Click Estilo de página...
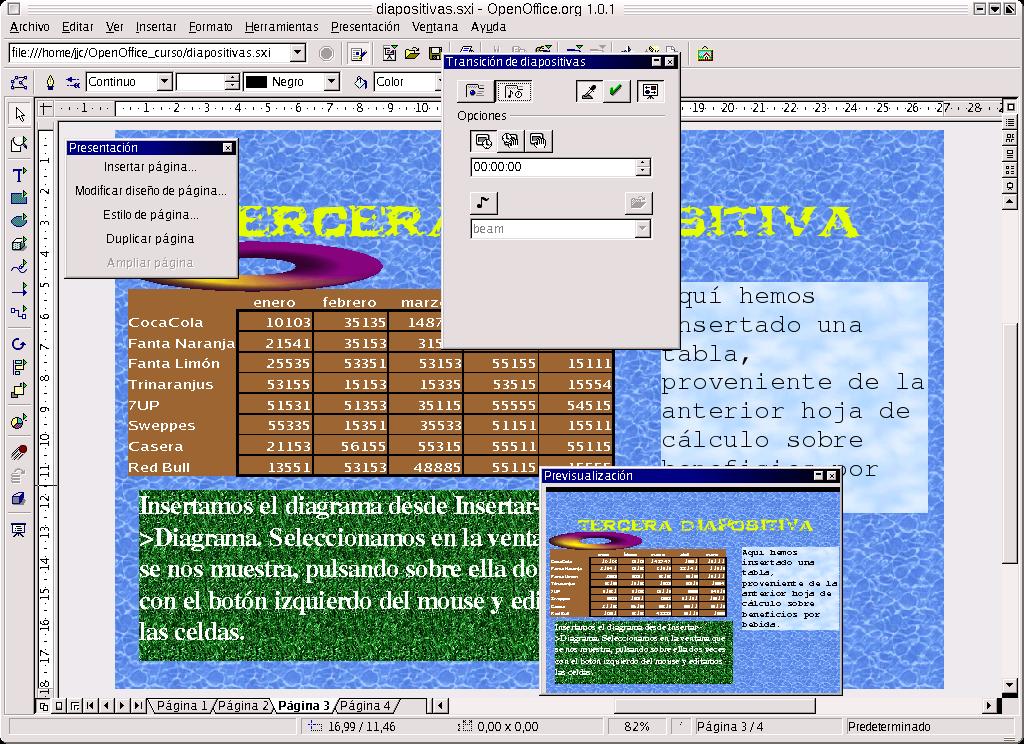Screen dimensions: 1024x744 (x=150, y=215)
